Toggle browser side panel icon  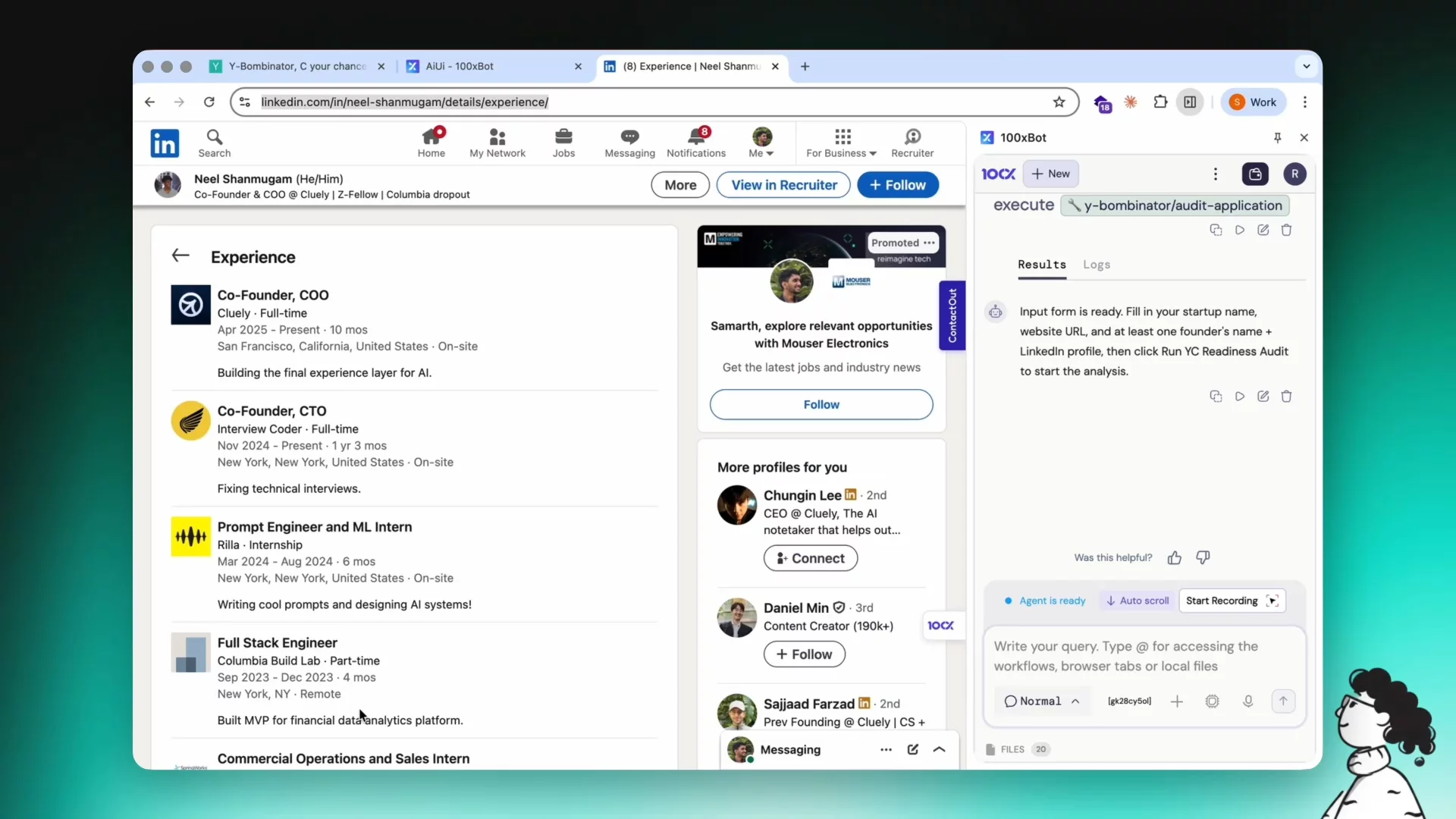1190,102
